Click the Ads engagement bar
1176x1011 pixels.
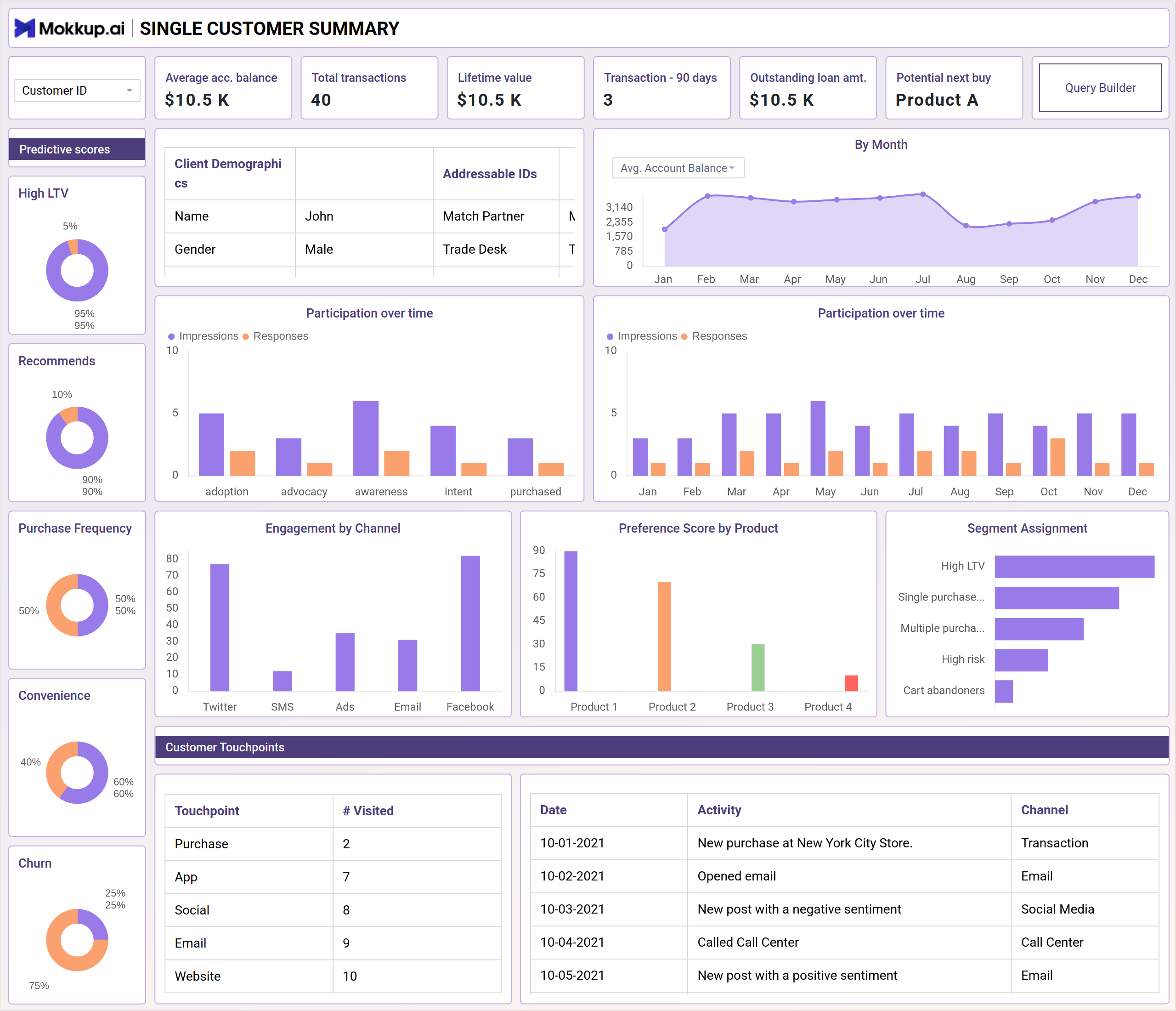tap(345, 663)
